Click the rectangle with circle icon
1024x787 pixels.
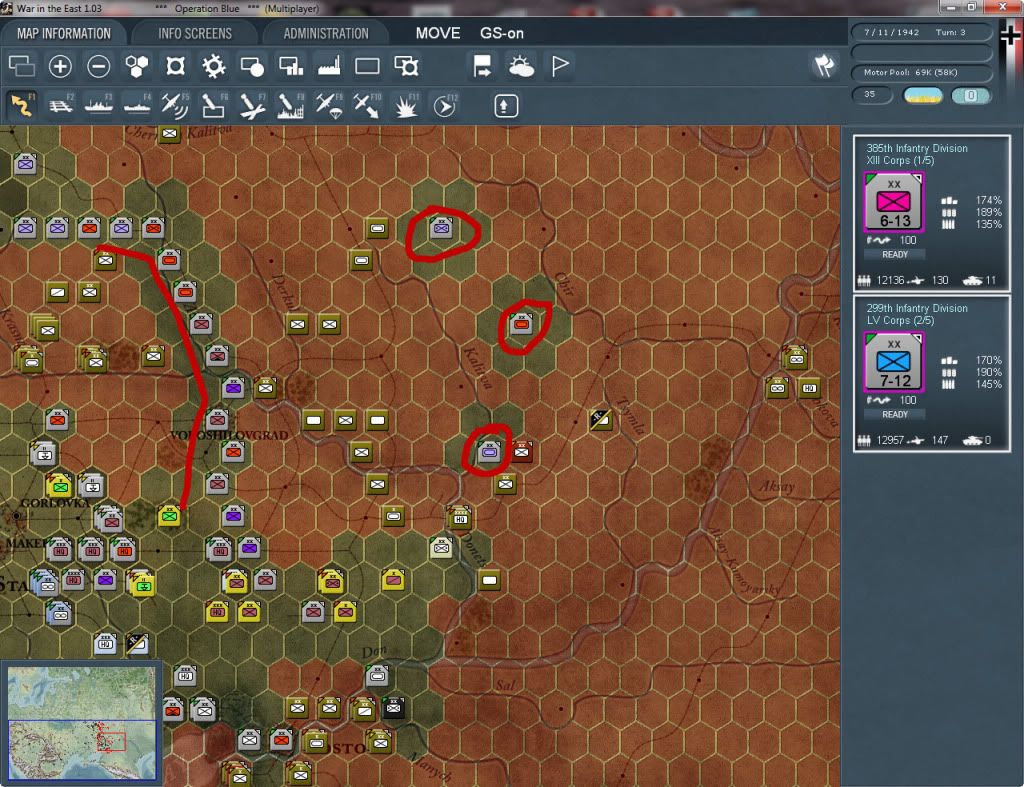252,66
